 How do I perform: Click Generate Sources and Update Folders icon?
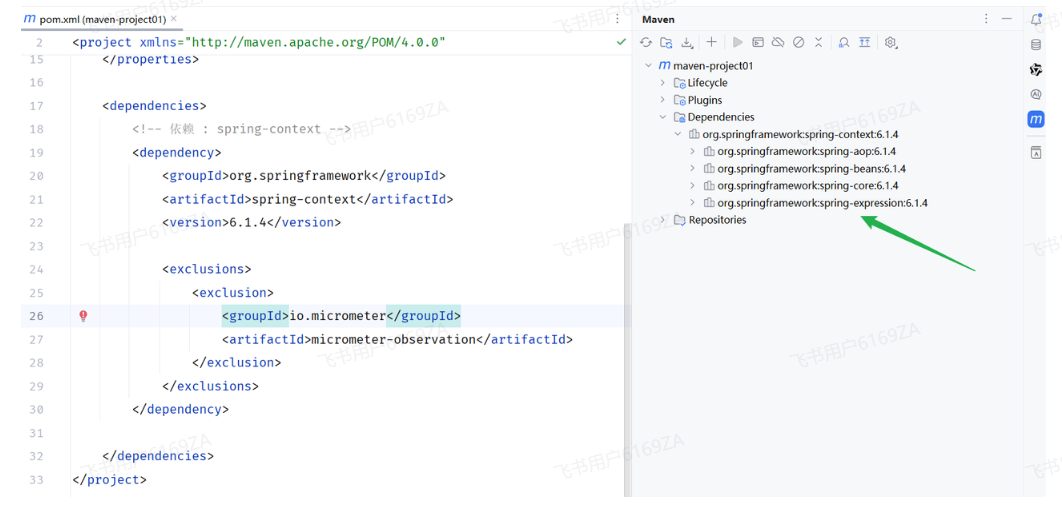click(x=666, y=43)
